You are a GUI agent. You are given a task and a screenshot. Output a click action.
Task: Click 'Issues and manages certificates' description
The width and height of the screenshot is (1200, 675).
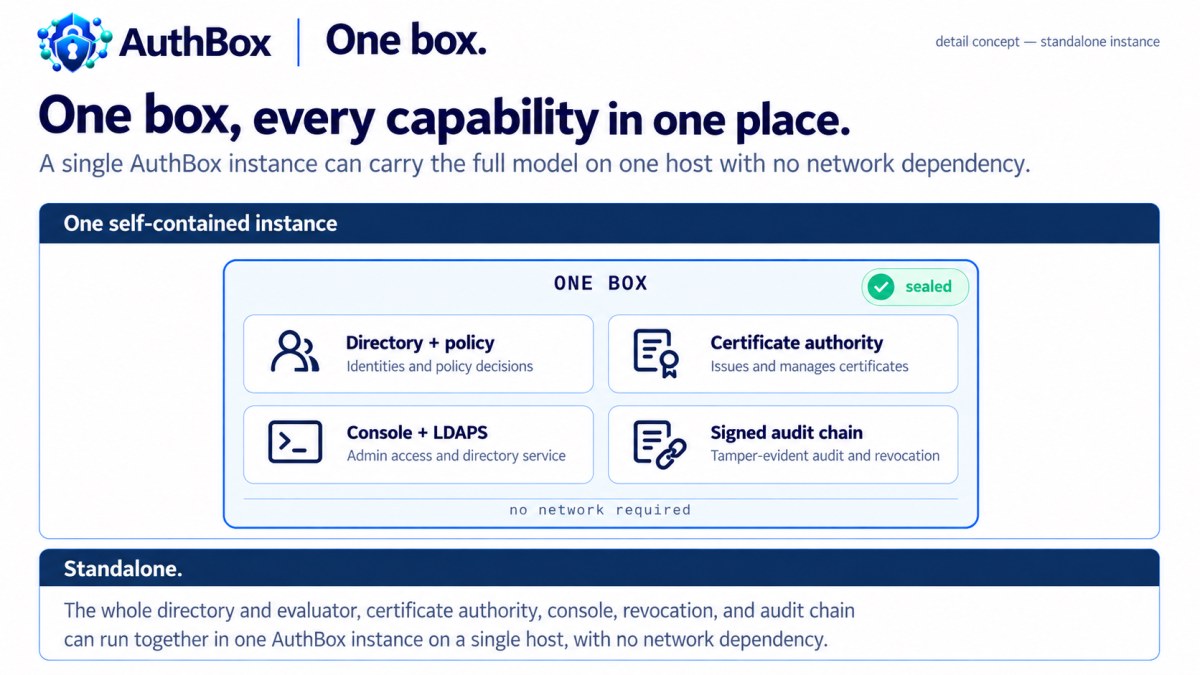pyautogui.click(x=809, y=366)
